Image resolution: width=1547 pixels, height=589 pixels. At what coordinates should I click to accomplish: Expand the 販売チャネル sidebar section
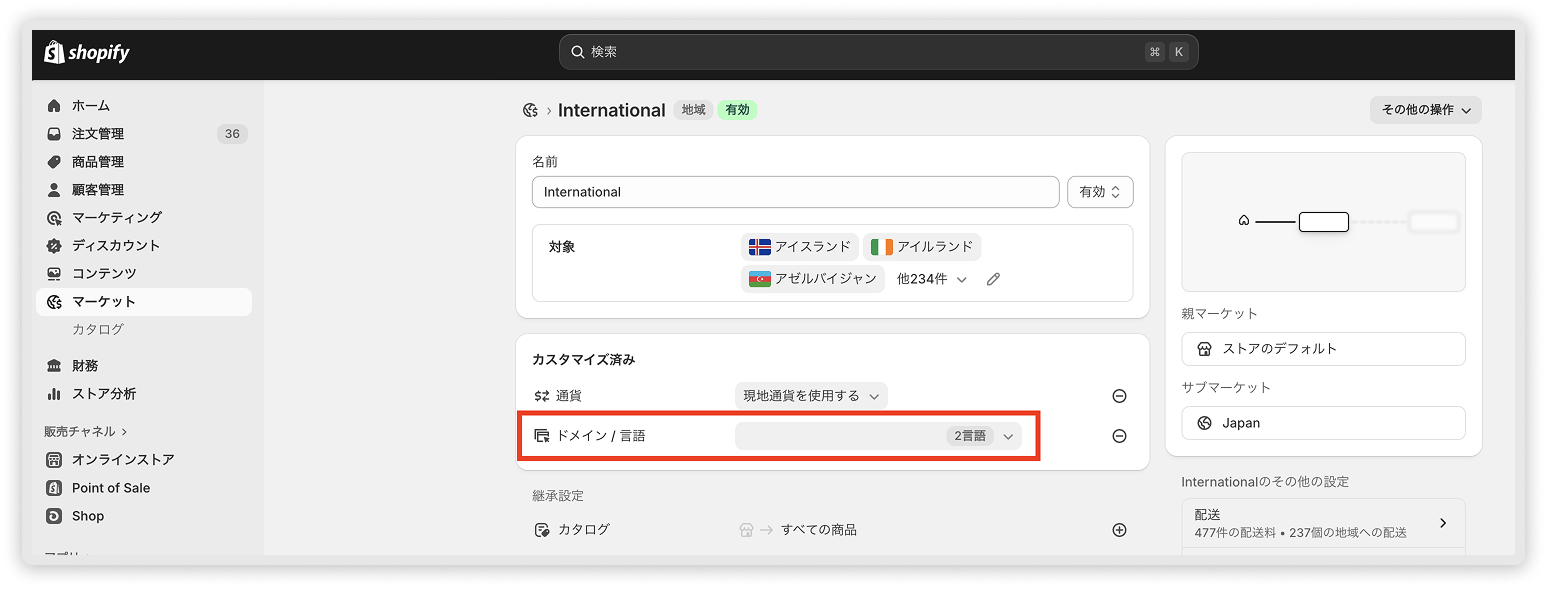pyautogui.click(x=86, y=432)
